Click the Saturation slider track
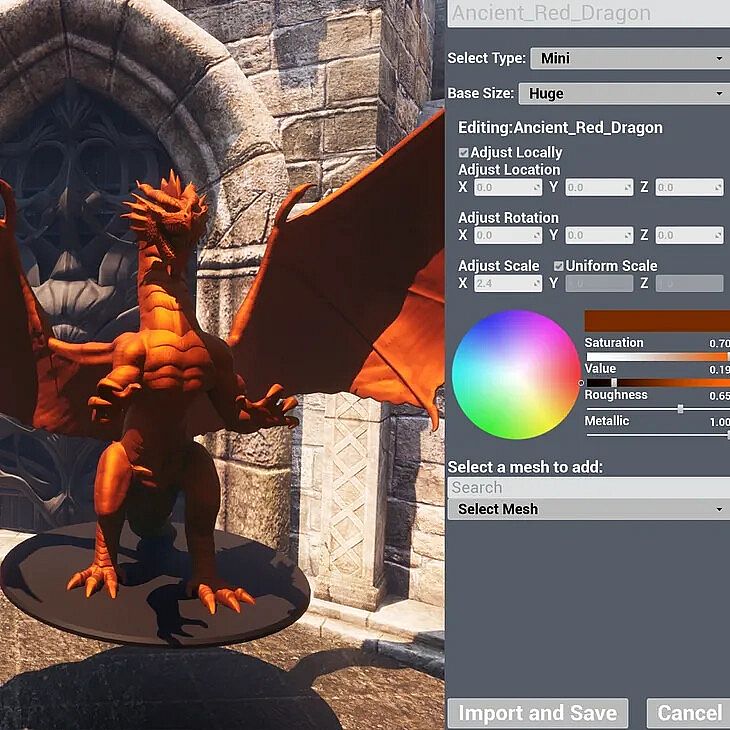Screen dimensions: 730x730 656,356
